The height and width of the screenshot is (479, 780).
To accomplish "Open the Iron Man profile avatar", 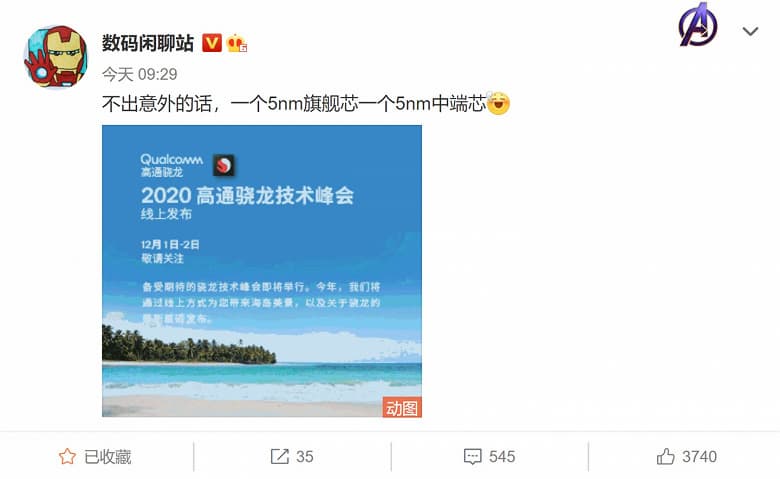I will tap(56, 56).
